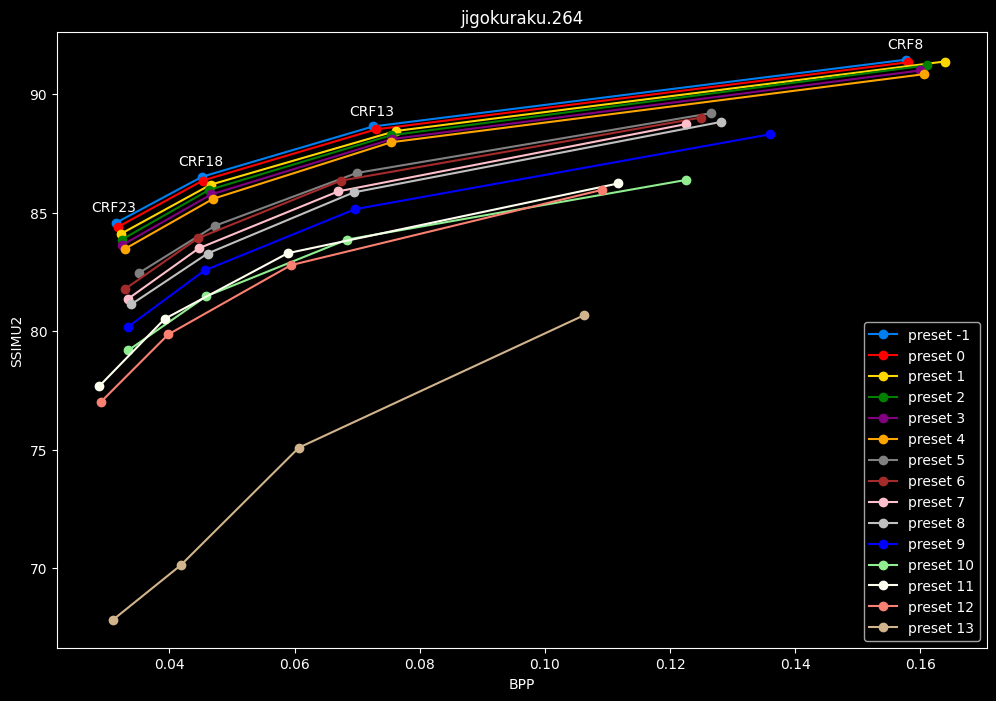This screenshot has width=996, height=701.
Task: Click the leftmost salmon preset 12 data point
Action: 102,403
